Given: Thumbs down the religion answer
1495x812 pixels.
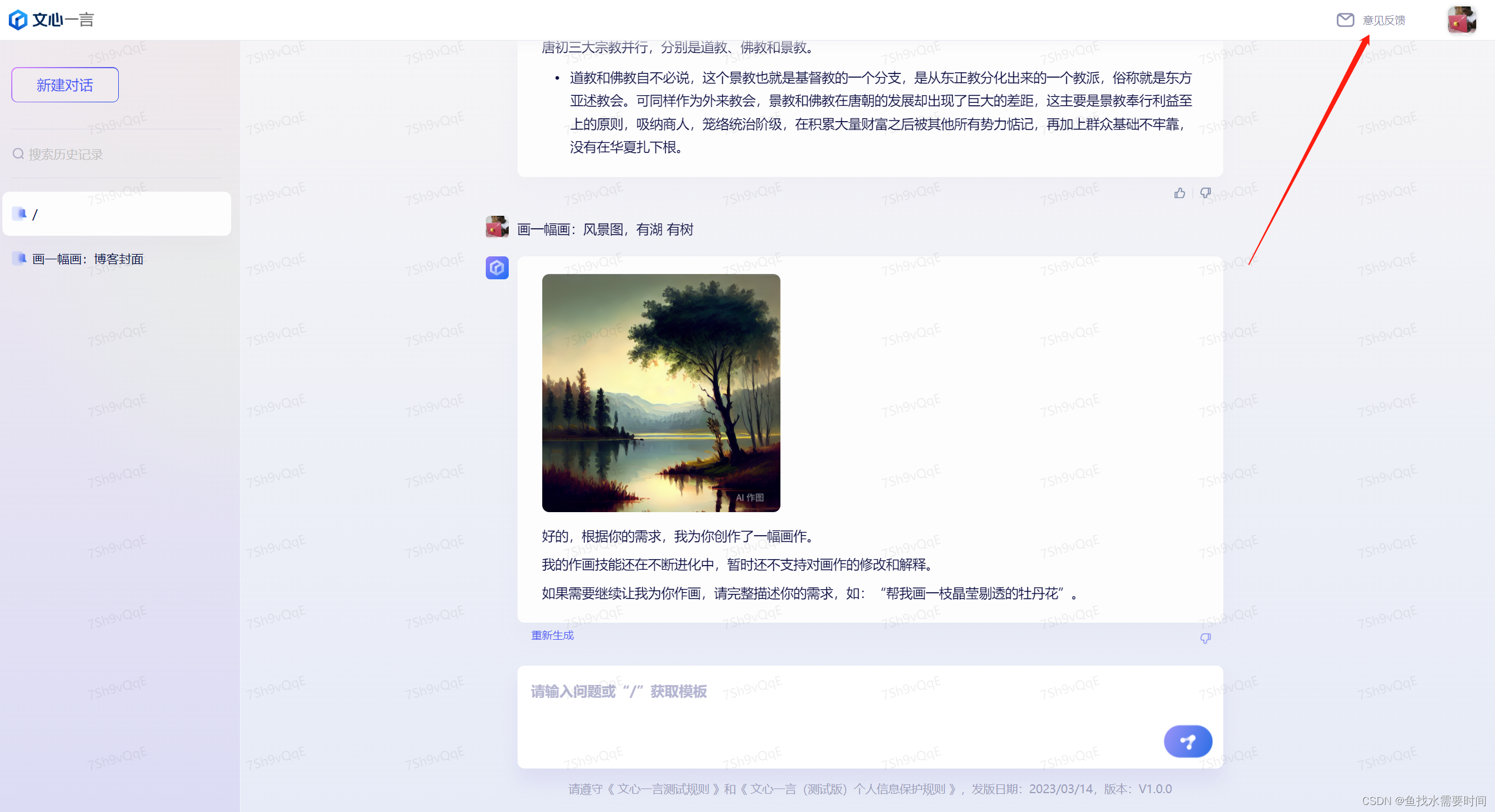Looking at the screenshot, I should pyautogui.click(x=1205, y=193).
